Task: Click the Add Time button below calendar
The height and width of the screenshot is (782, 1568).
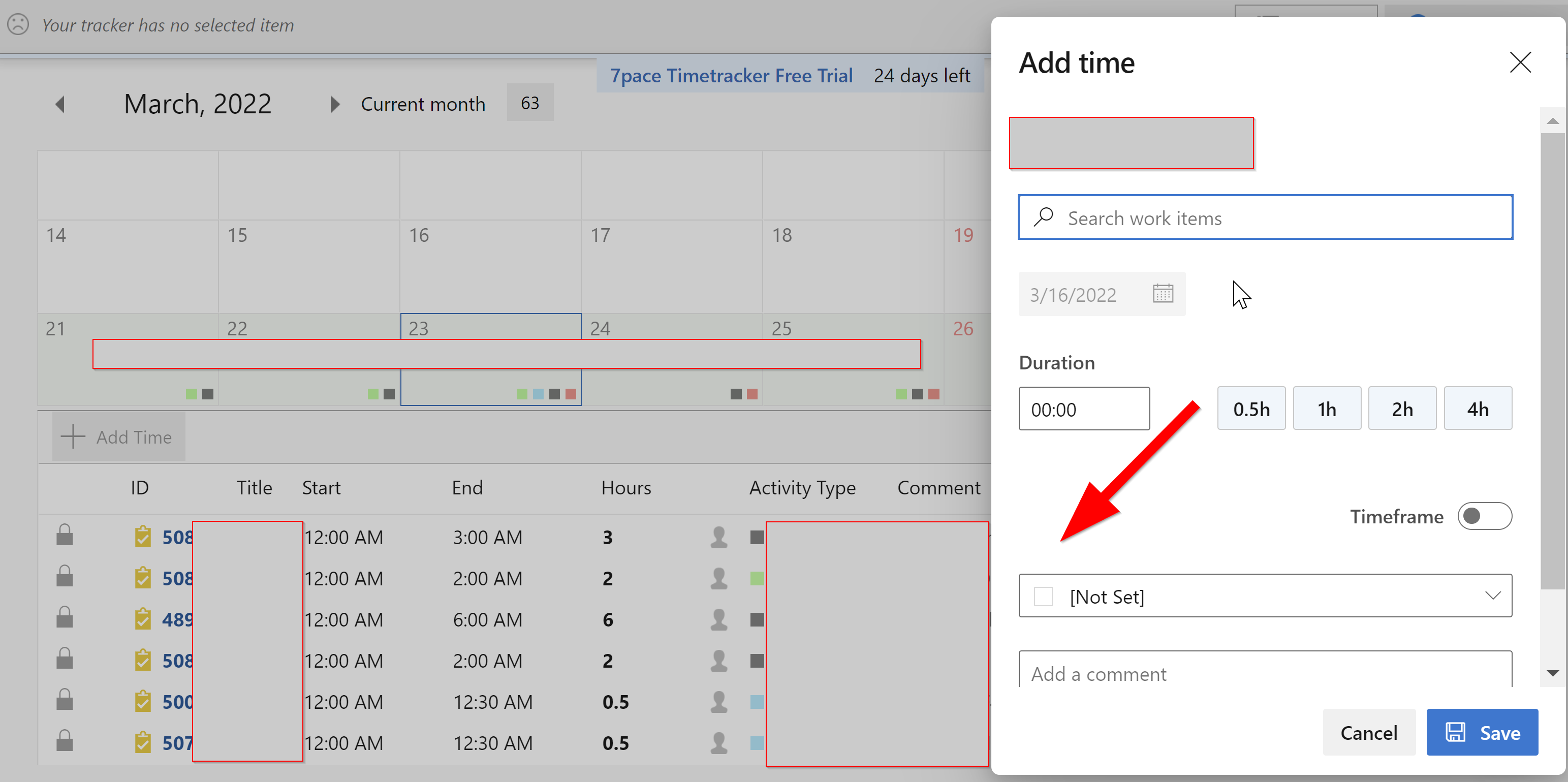Action: point(118,436)
